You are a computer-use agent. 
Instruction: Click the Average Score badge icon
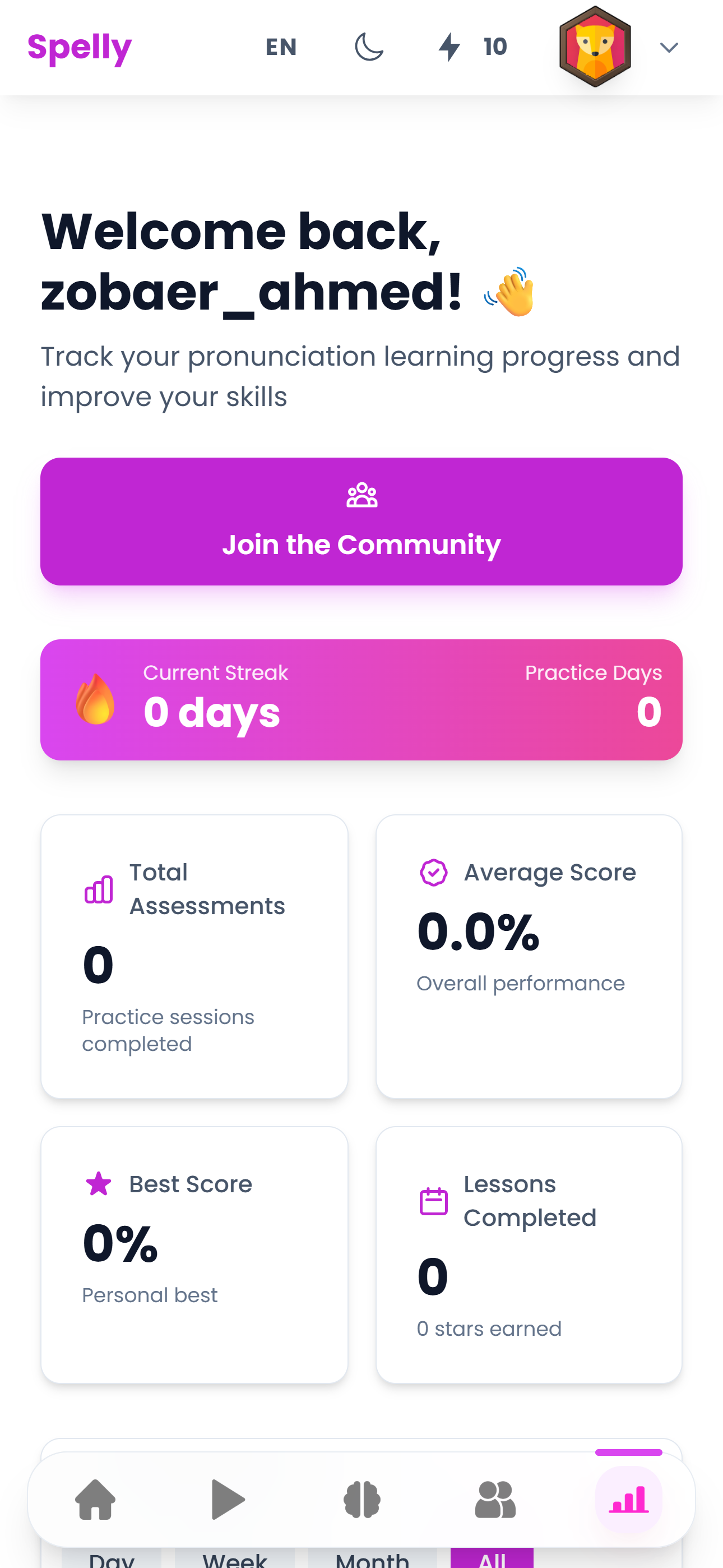point(433,872)
